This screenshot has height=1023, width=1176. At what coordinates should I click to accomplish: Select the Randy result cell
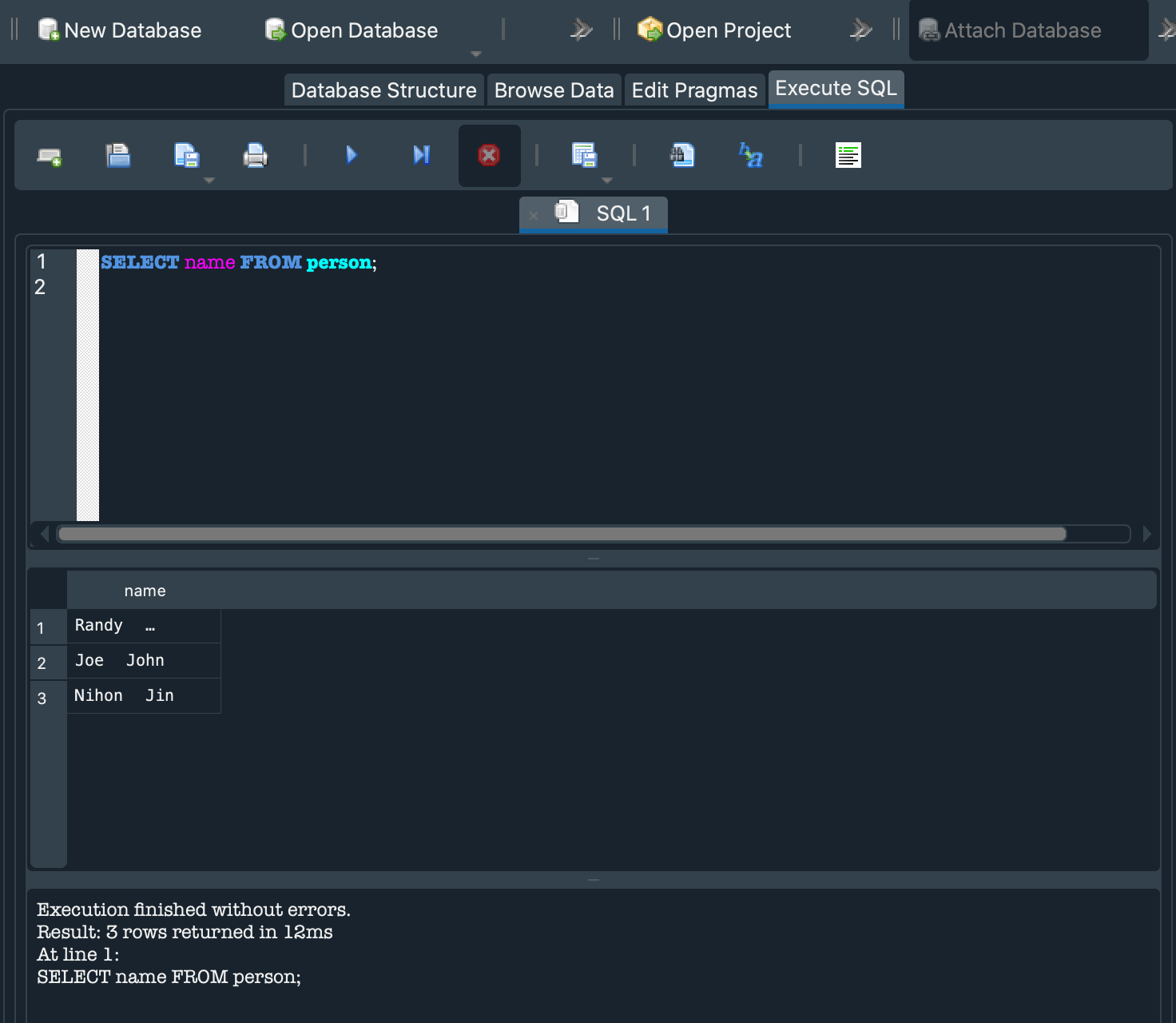pyautogui.click(x=144, y=626)
